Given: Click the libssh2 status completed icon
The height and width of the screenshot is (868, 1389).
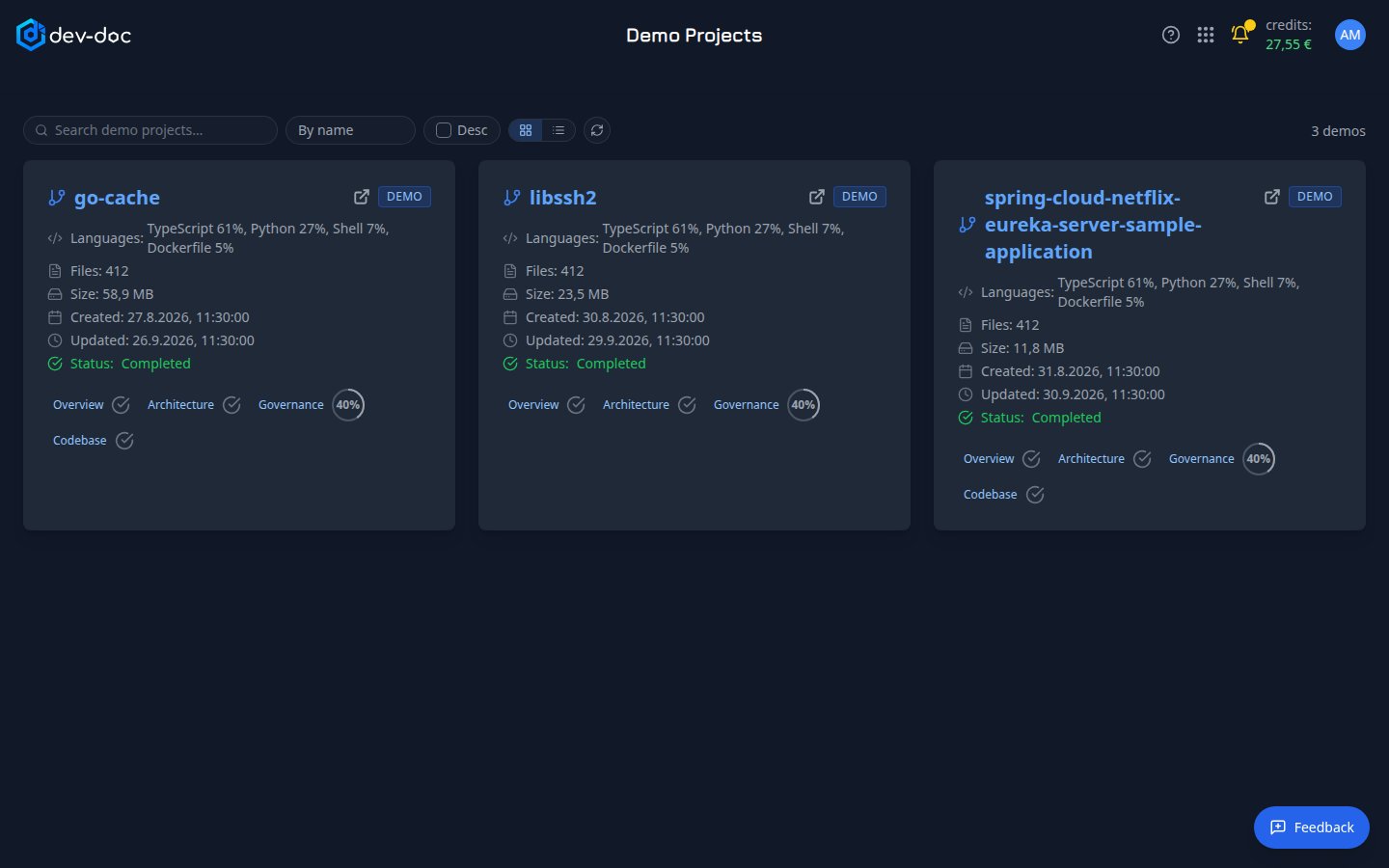Looking at the screenshot, I should click(x=510, y=364).
